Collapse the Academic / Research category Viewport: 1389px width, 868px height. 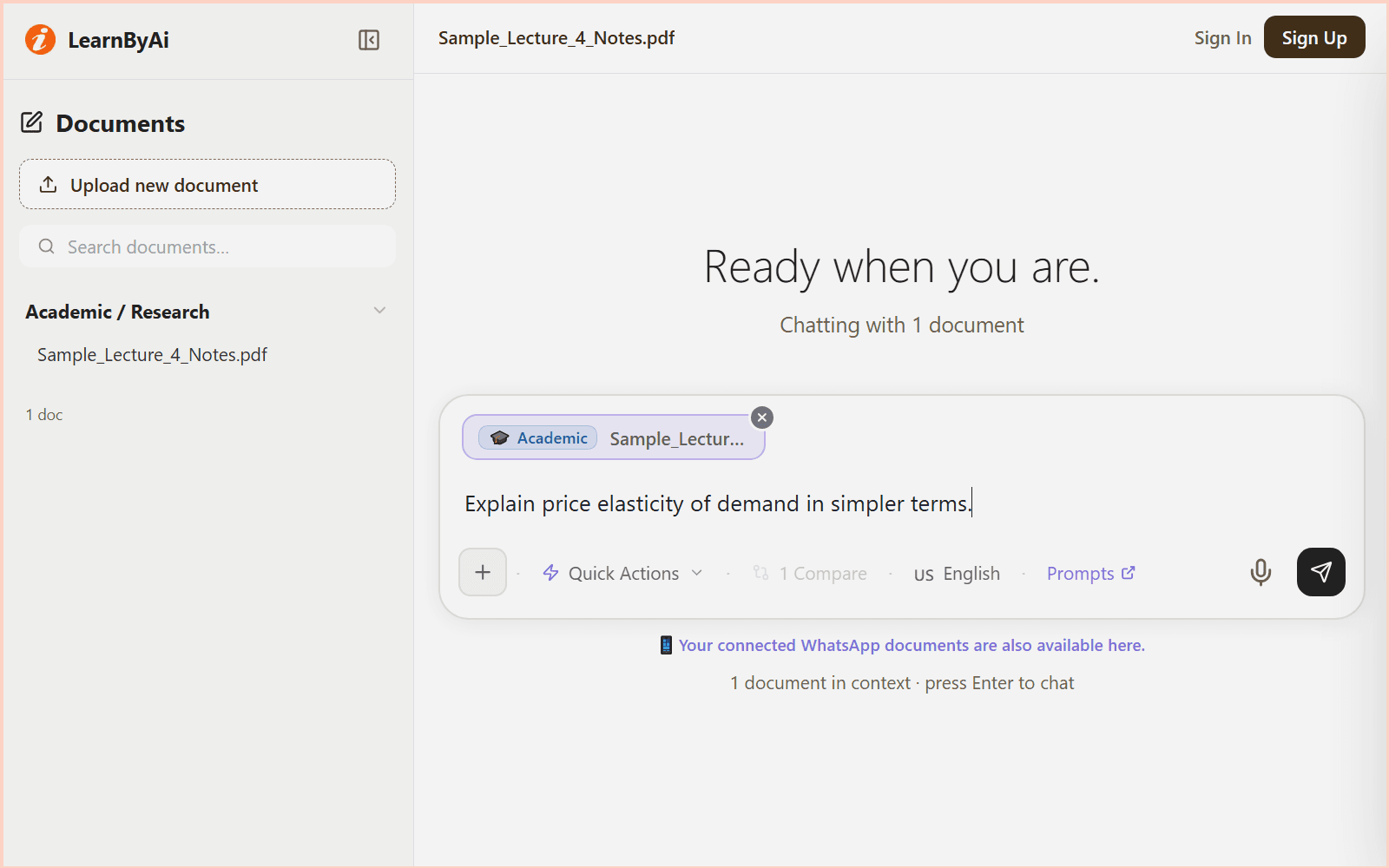[x=379, y=311]
